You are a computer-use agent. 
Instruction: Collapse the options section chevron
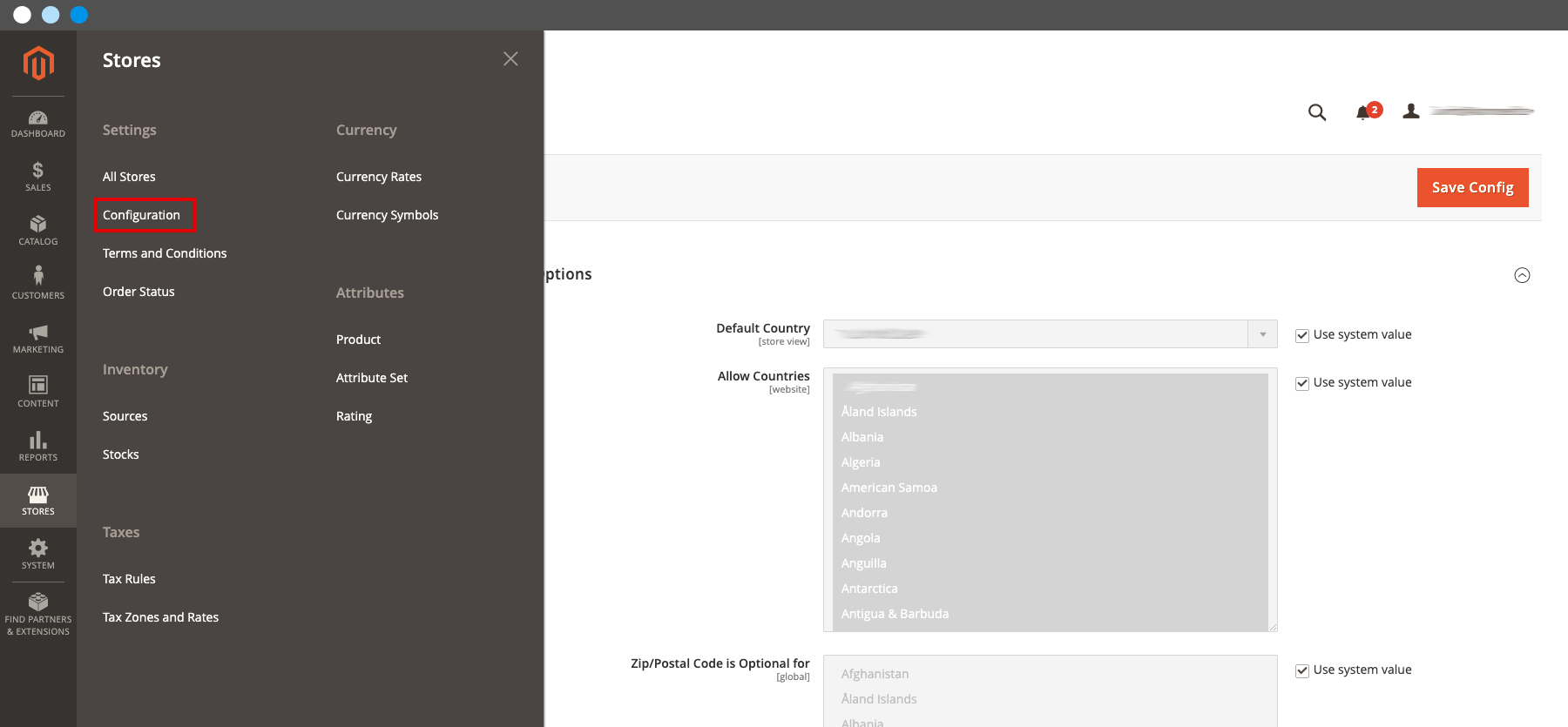click(x=1522, y=275)
